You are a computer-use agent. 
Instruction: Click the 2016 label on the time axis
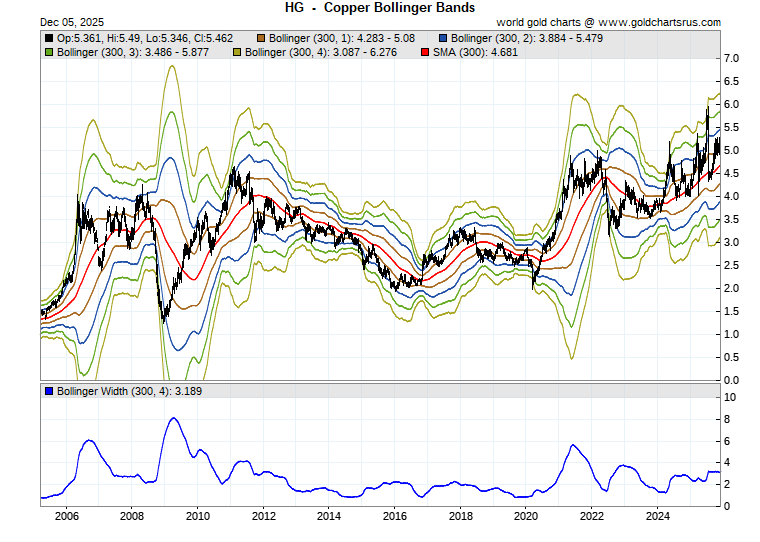[395, 516]
